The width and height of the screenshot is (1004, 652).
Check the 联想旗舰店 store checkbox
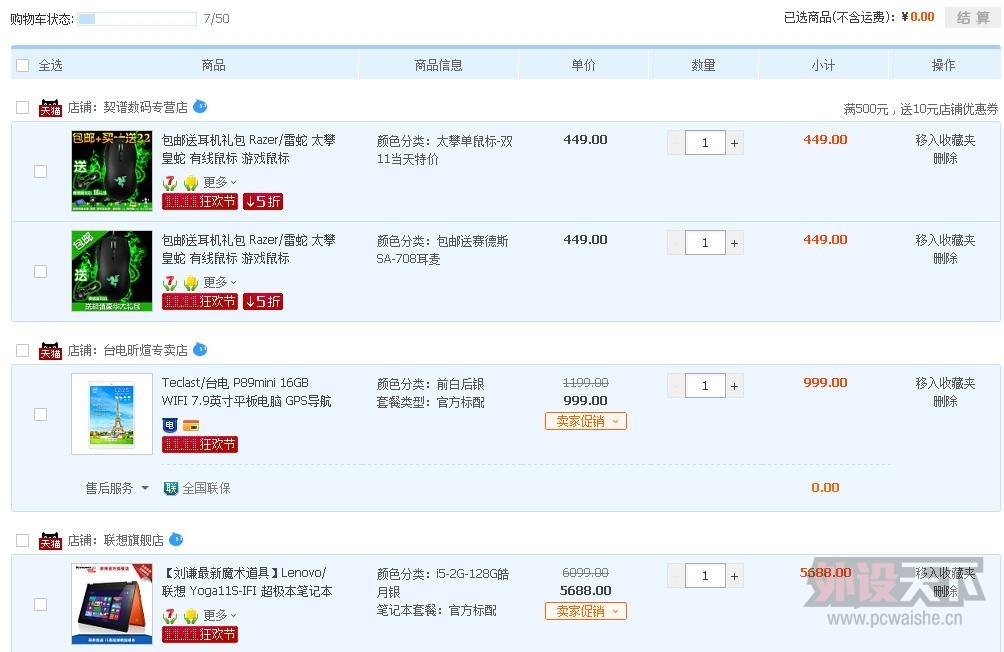[22, 541]
